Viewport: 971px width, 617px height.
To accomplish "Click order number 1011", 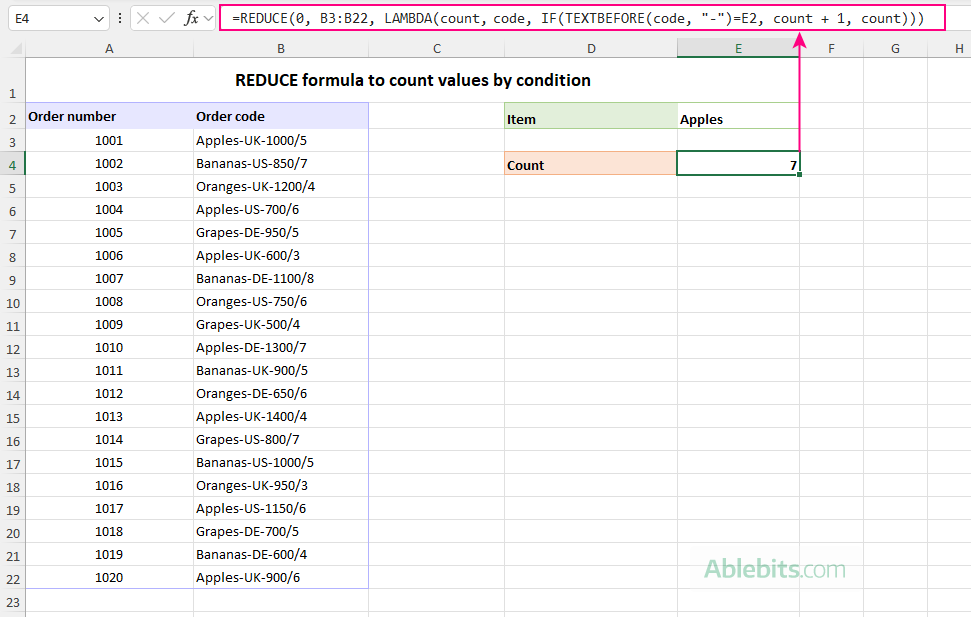I will [109, 370].
